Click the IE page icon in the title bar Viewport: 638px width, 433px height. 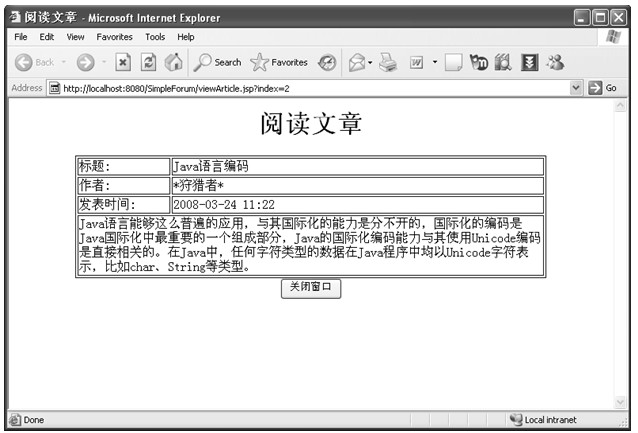coord(15,17)
